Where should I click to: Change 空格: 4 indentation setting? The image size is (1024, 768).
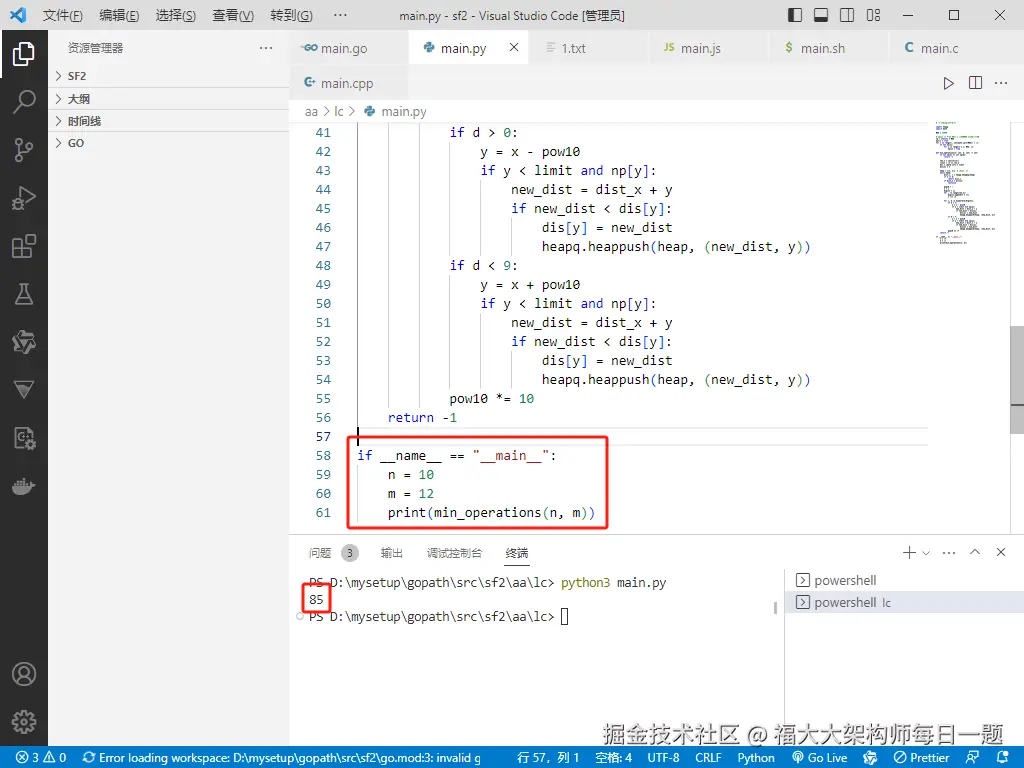point(613,758)
